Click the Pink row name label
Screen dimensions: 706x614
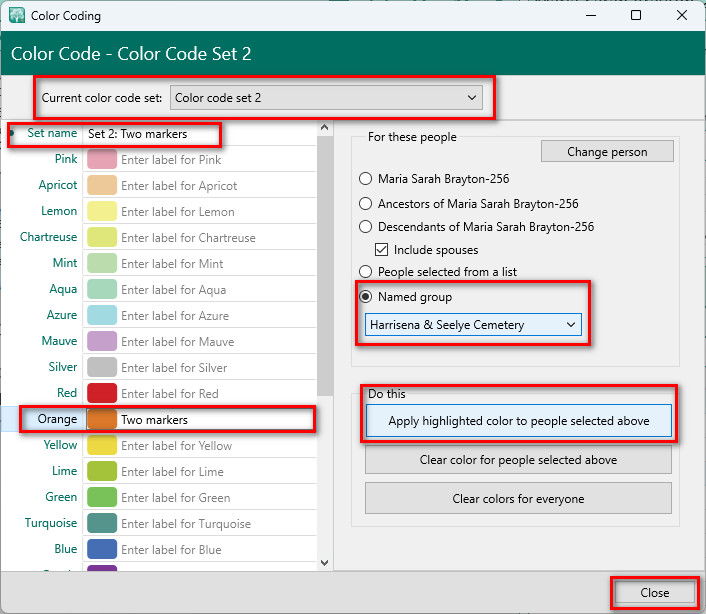click(x=66, y=159)
